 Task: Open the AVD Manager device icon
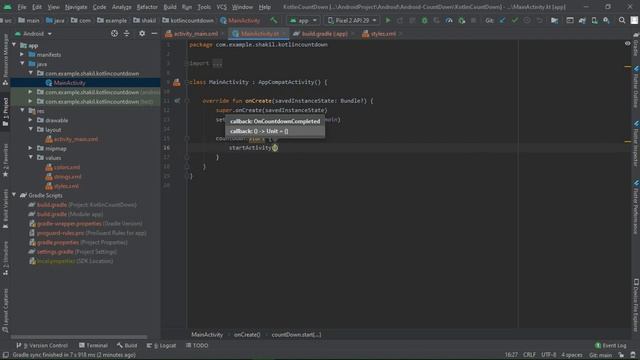594,20
